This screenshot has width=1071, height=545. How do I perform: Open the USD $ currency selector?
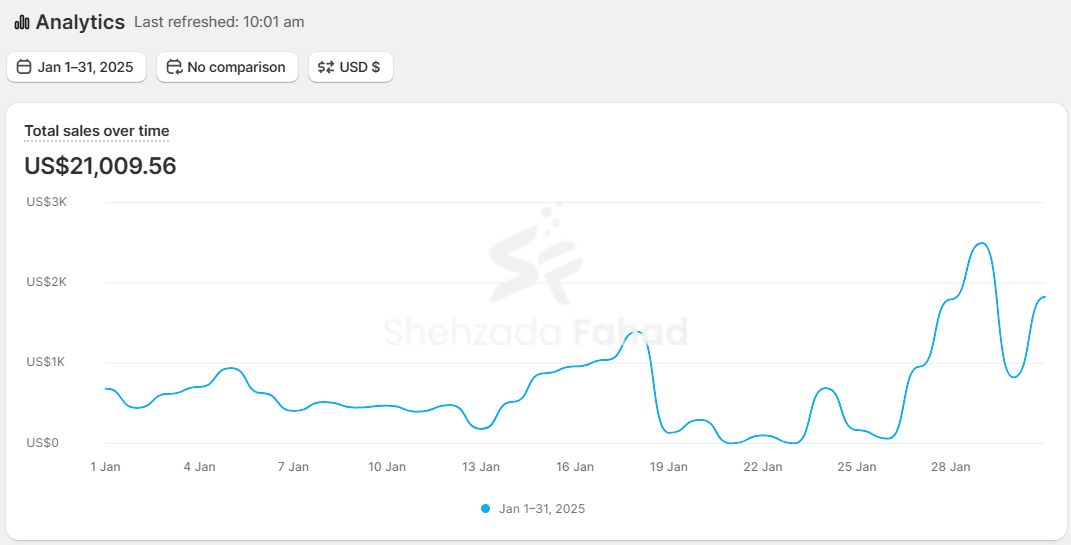(351, 67)
